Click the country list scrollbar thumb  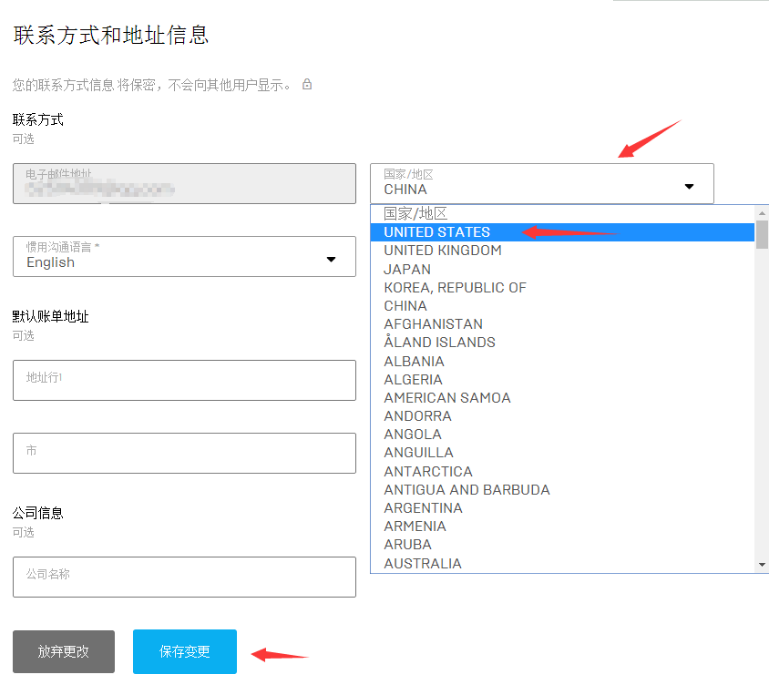[762, 235]
